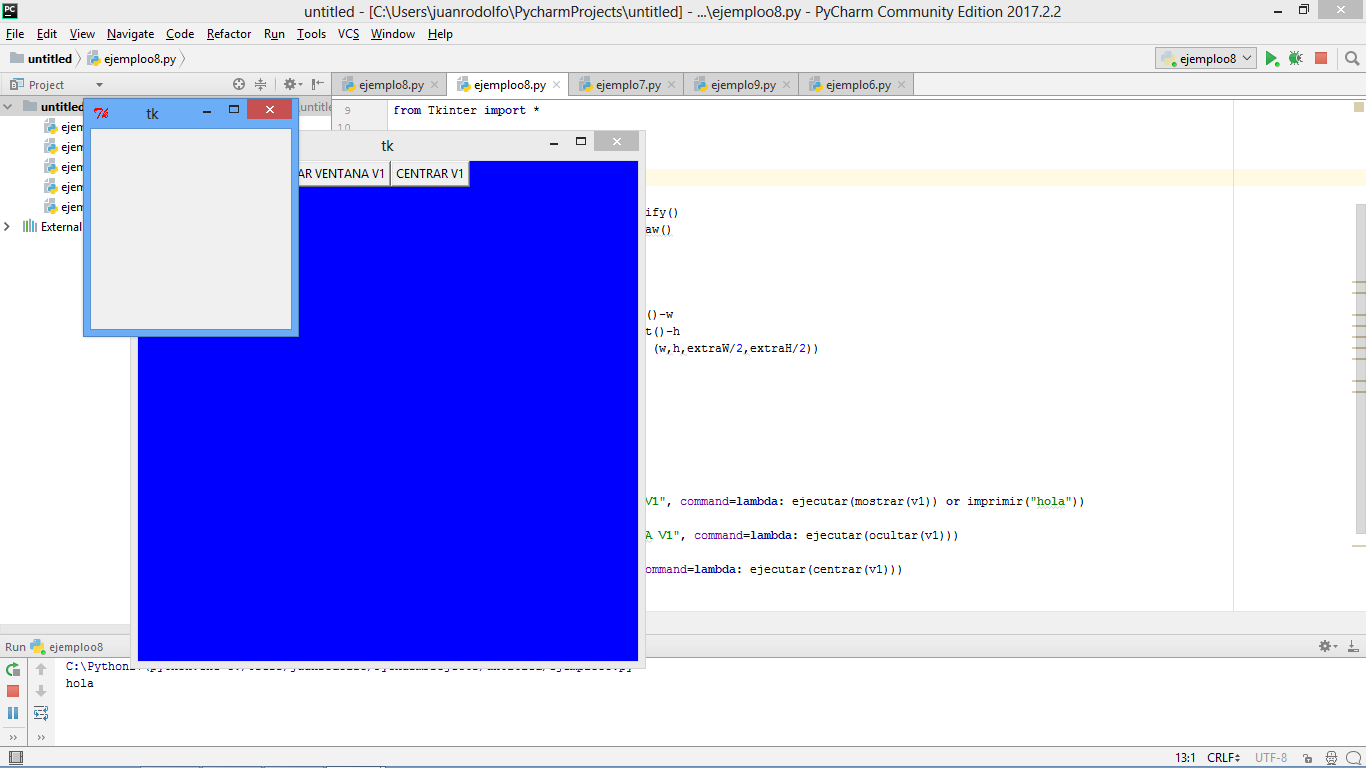Toggle soft-wrap in the Run console toolbar
The width and height of the screenshot is (1366, 768).
(x=40, y=712)
